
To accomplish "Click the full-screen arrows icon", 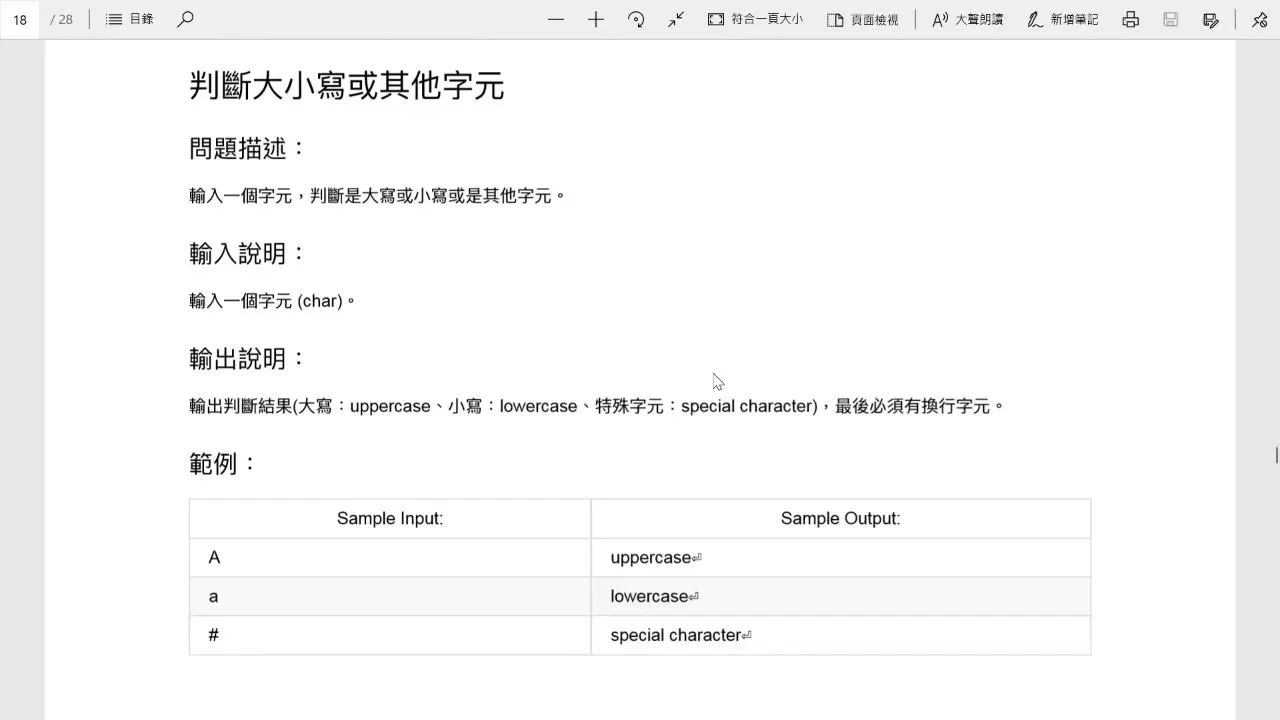I will [x=676, y=19].
